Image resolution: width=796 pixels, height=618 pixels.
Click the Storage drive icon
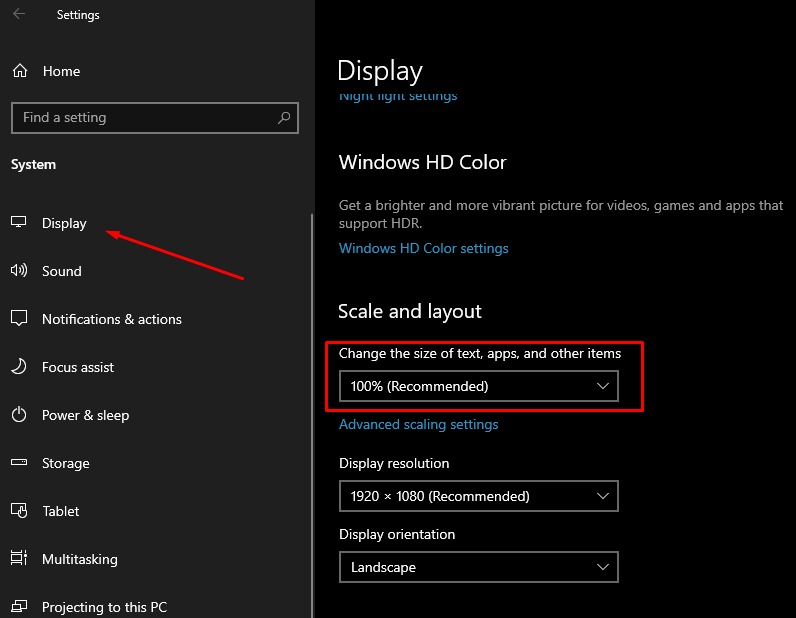tap(19, 462)
